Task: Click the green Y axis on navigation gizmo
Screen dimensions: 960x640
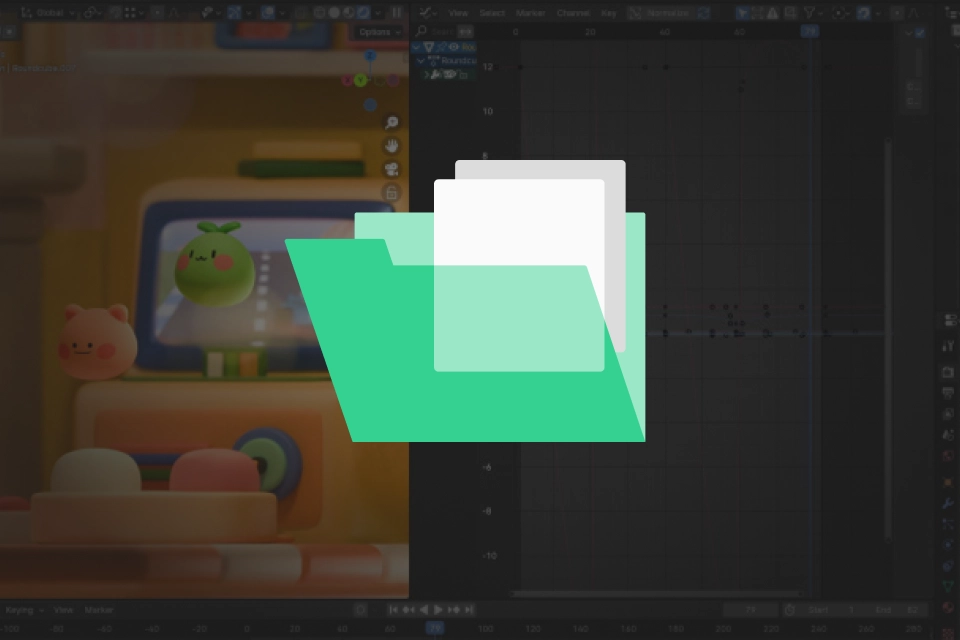Action: 361,80
